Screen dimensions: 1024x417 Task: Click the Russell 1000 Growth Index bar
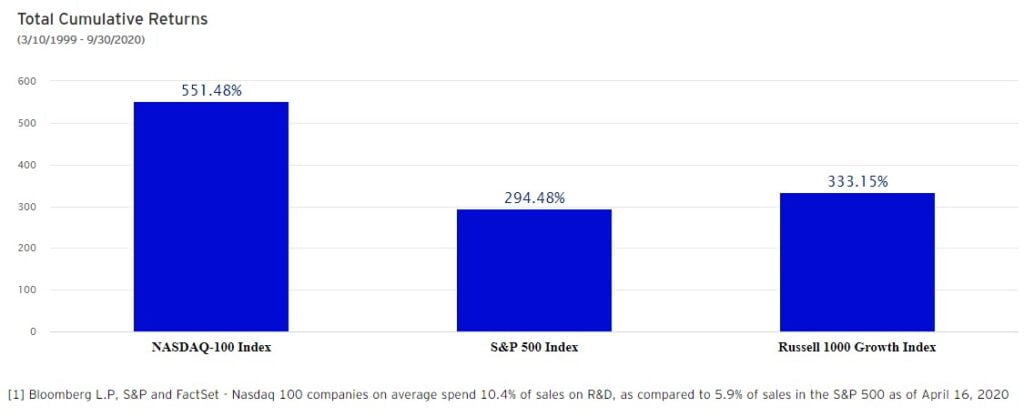857,262
